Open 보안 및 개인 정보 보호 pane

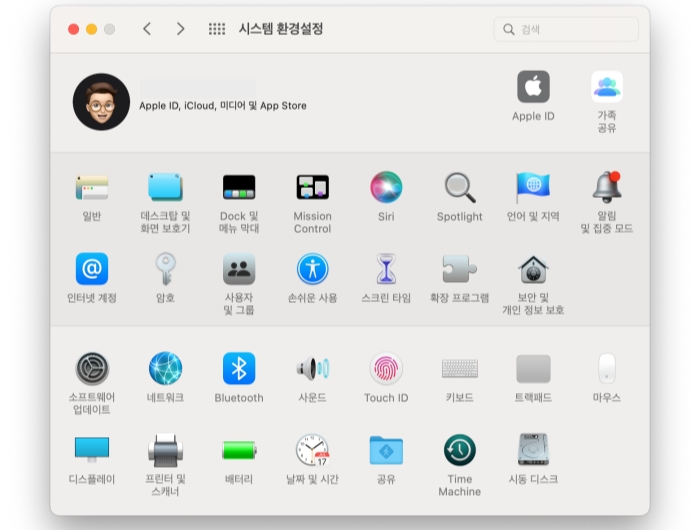533,269
